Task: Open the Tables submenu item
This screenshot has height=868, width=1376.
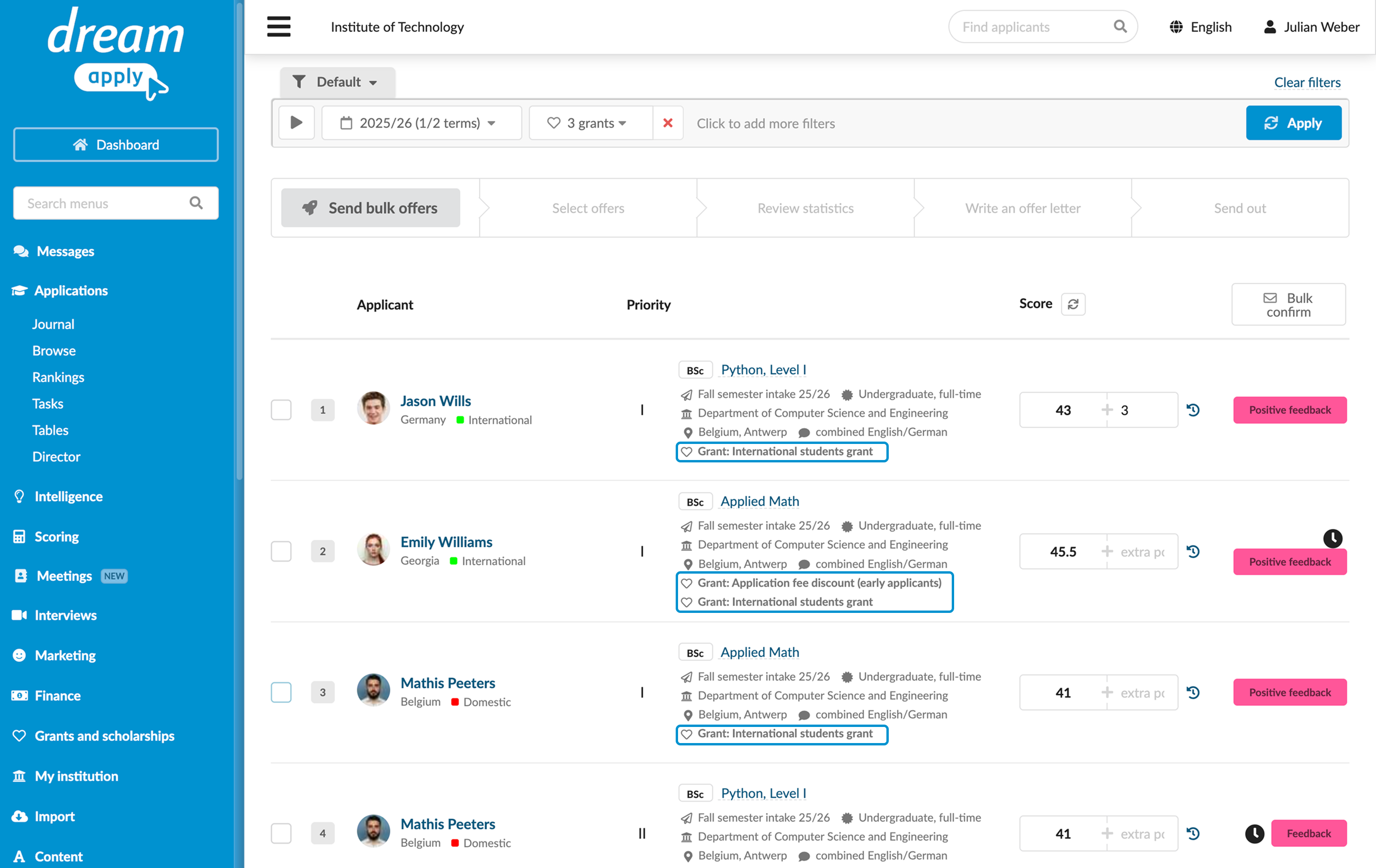Action: point(50,430)
